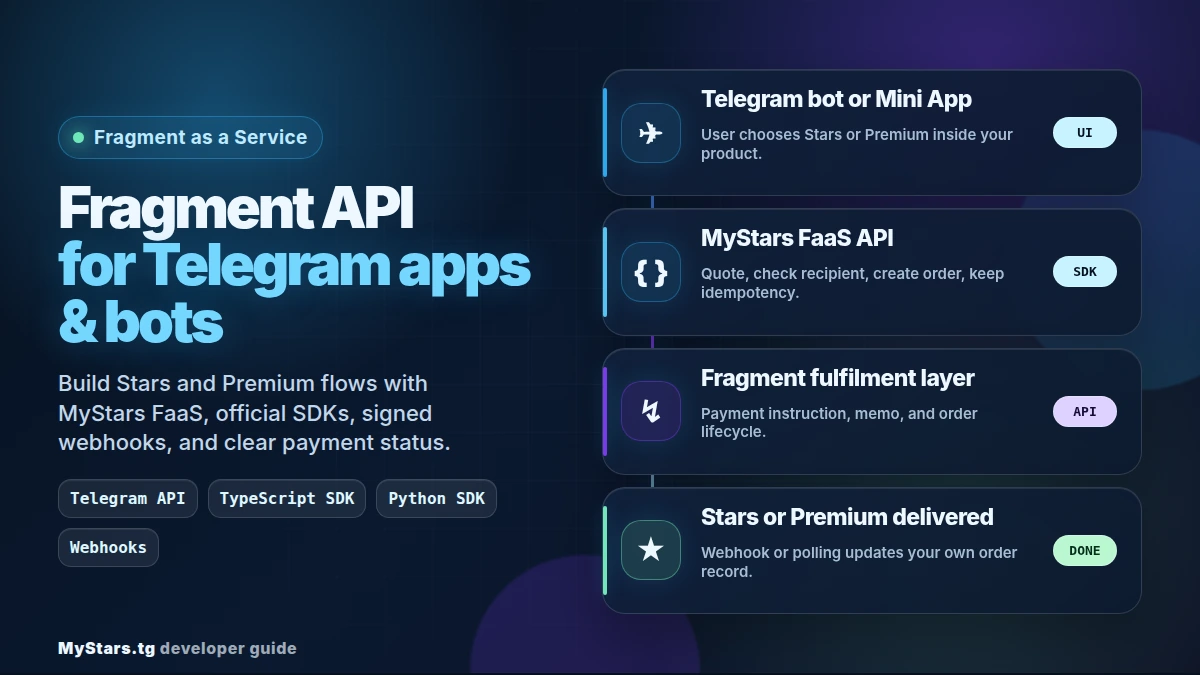Click the 'for Telegram apps' headline line
Viewport: 1200px width, 675px height.
click(x=294, y=267)
